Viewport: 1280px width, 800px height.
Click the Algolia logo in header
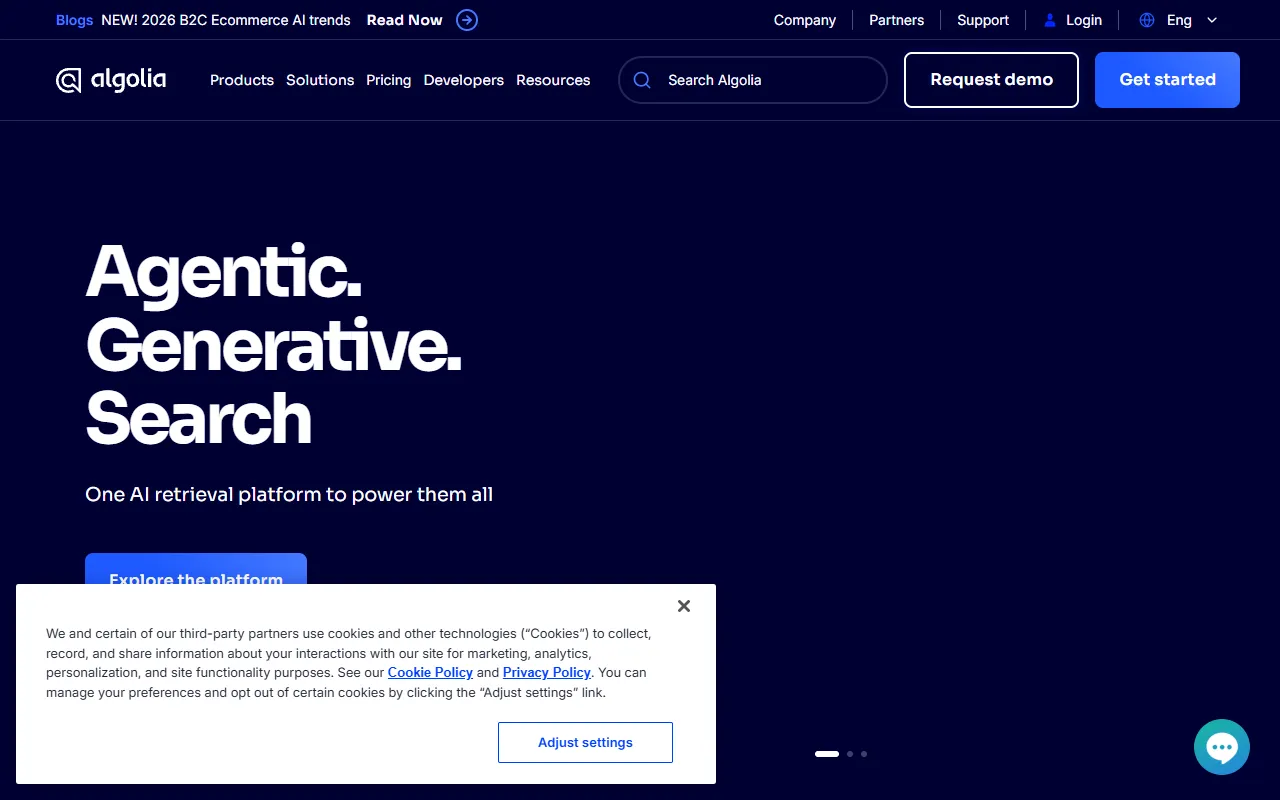pos(111,80)
